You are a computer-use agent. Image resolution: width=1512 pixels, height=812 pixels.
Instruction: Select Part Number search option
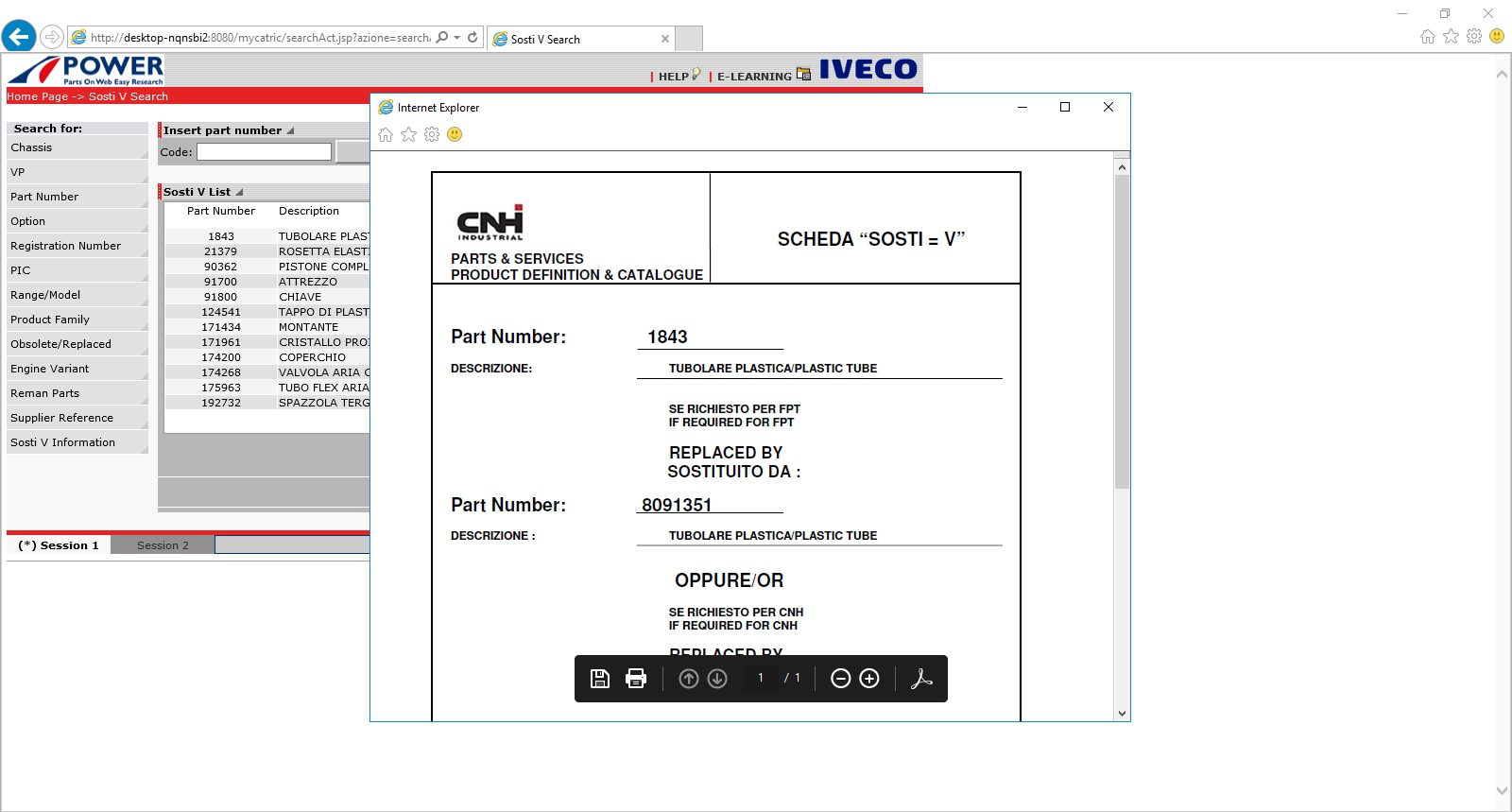click(x=77, y=197)
